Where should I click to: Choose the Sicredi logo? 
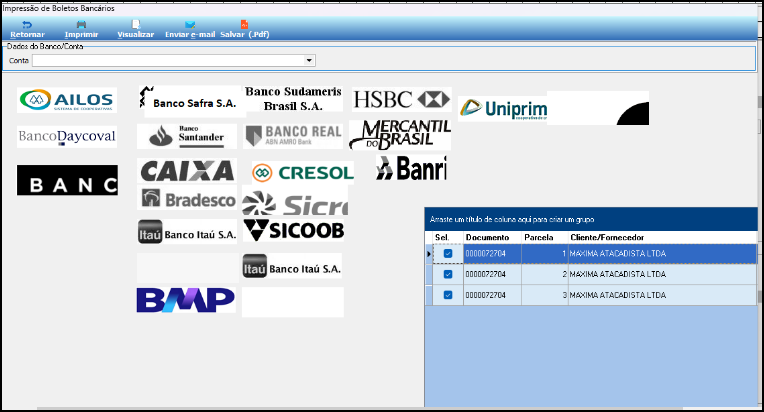295,202
